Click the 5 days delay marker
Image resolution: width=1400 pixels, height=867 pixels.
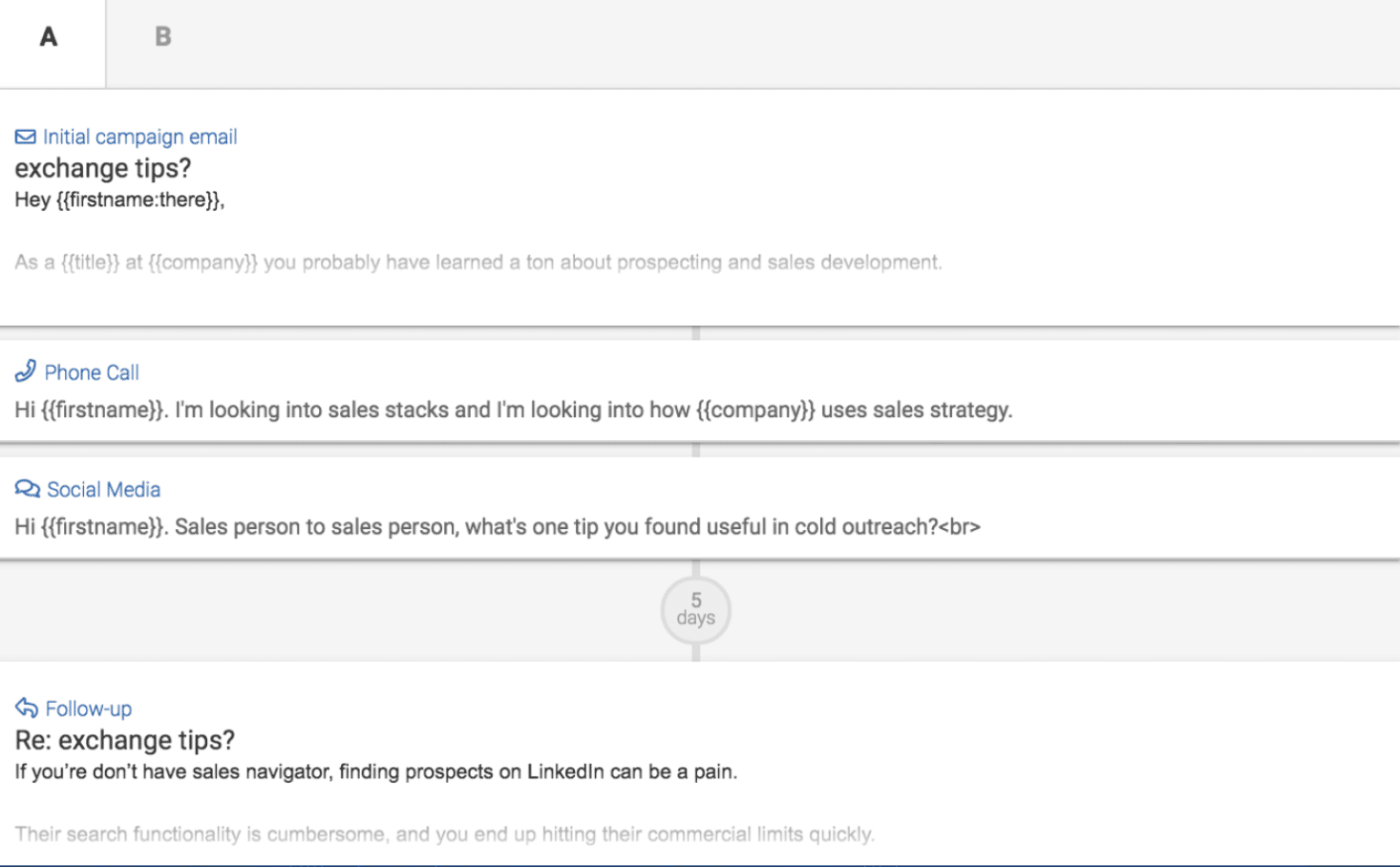pos(695,609)
